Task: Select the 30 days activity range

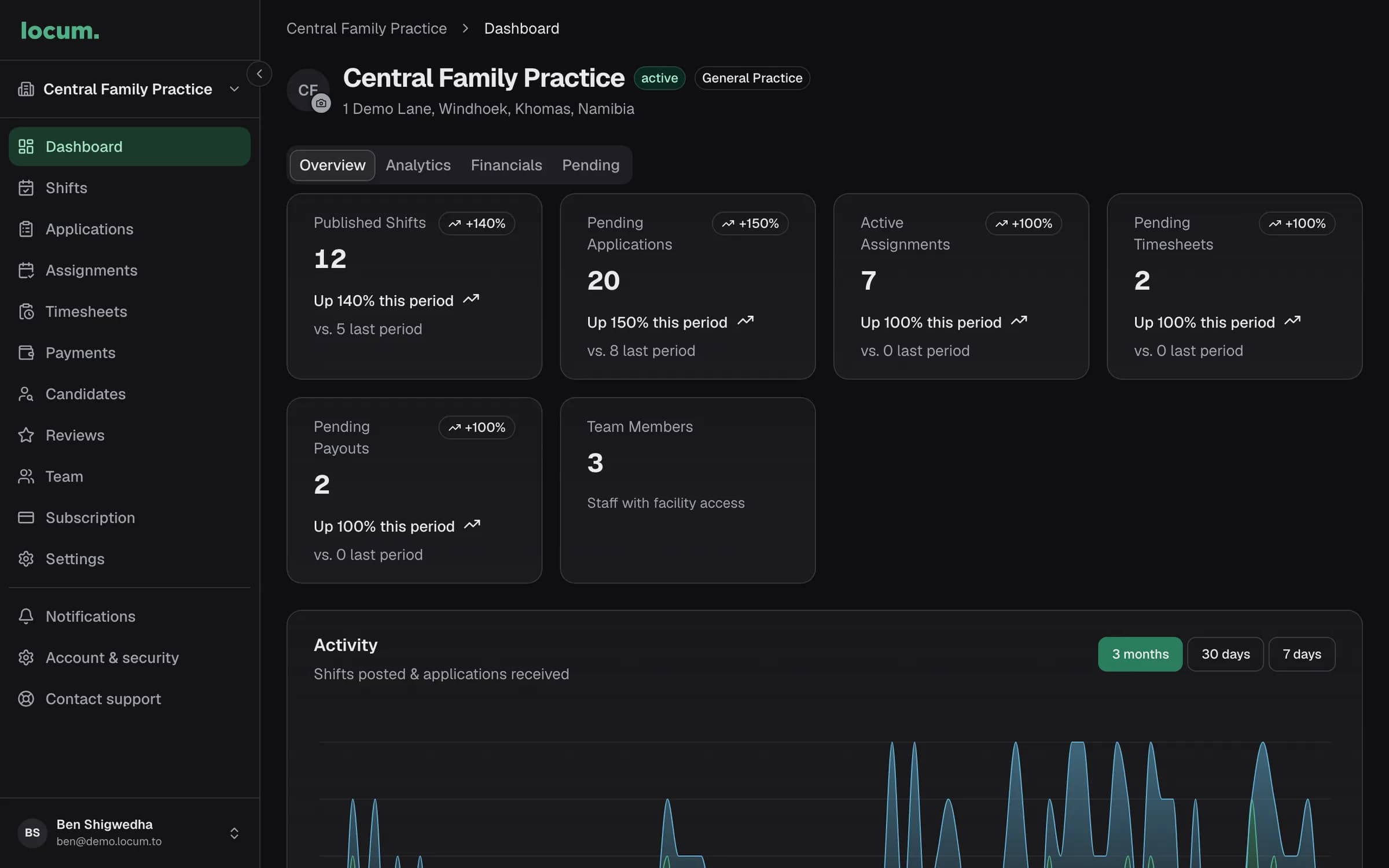Action: tap(1225, 654)
